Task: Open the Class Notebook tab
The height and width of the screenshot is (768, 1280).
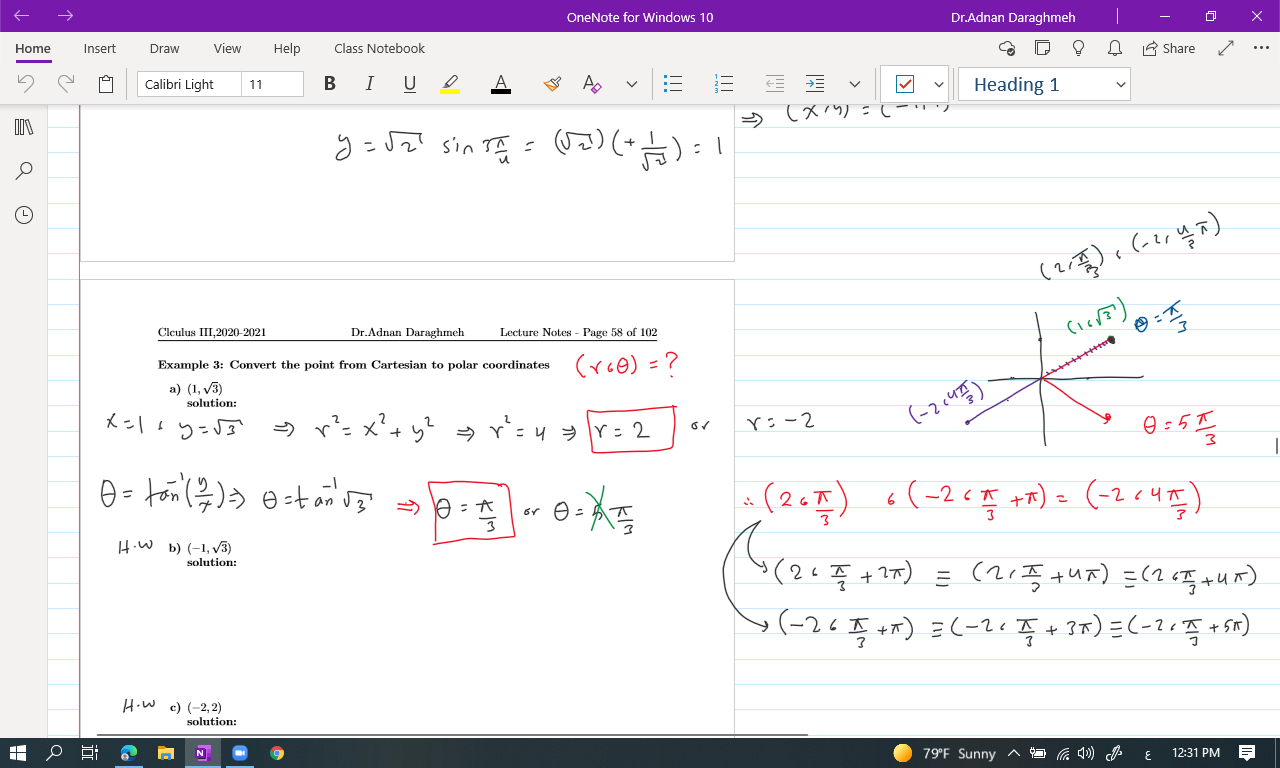Action: point(379,48)
